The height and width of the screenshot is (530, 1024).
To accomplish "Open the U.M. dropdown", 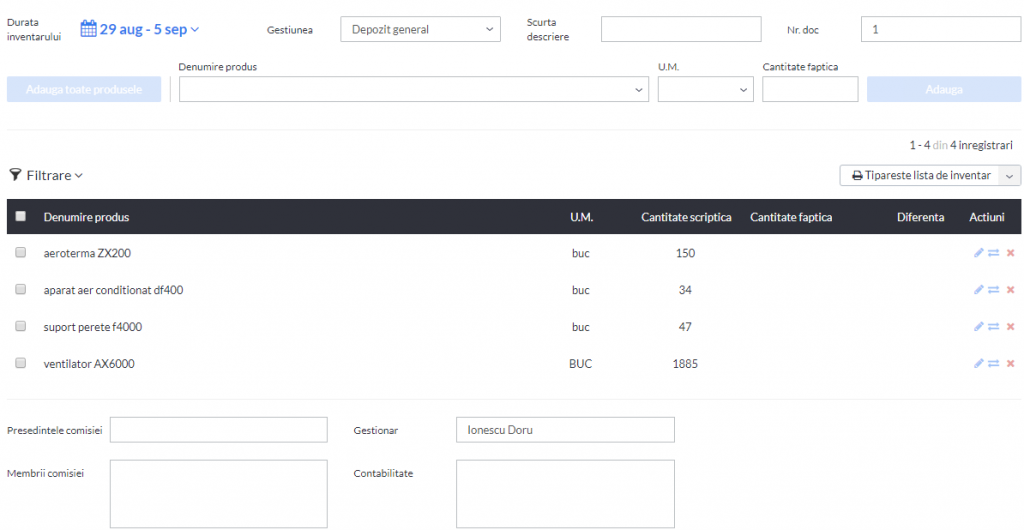I will [705, 89].
